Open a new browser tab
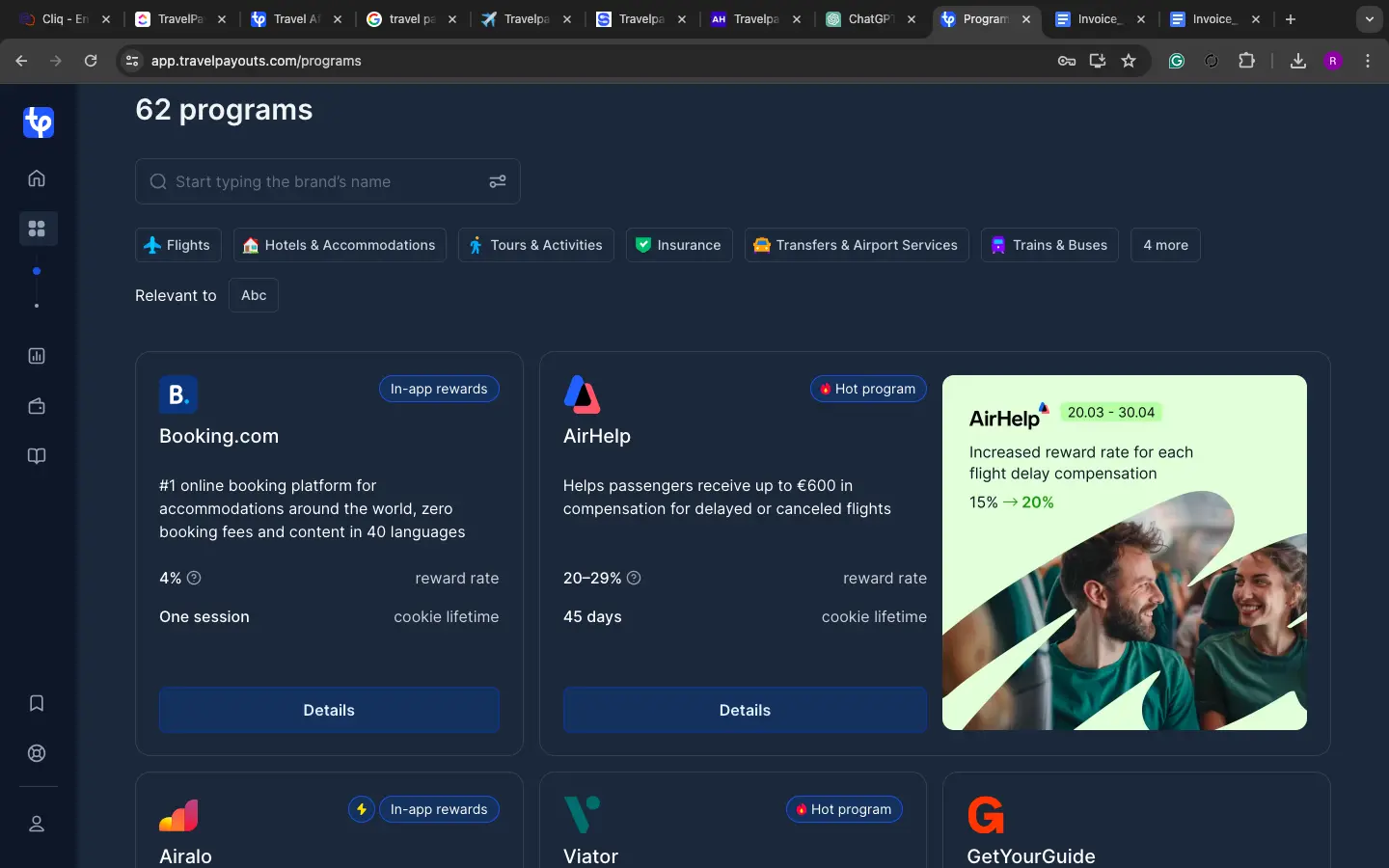This screenshot has width=1389, height=868. click(1291, 19)
